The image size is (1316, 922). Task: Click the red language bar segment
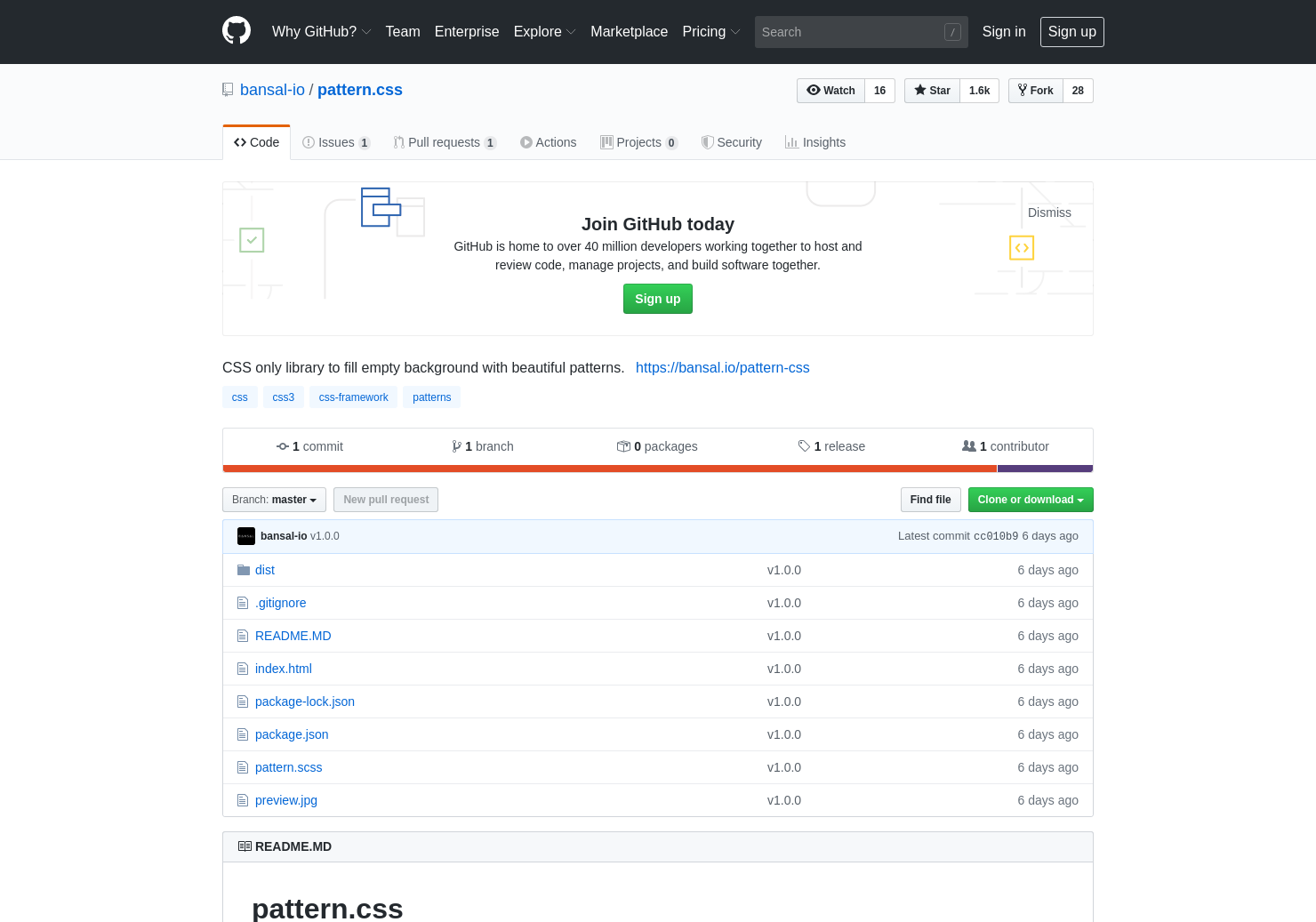tap(610, 469)
